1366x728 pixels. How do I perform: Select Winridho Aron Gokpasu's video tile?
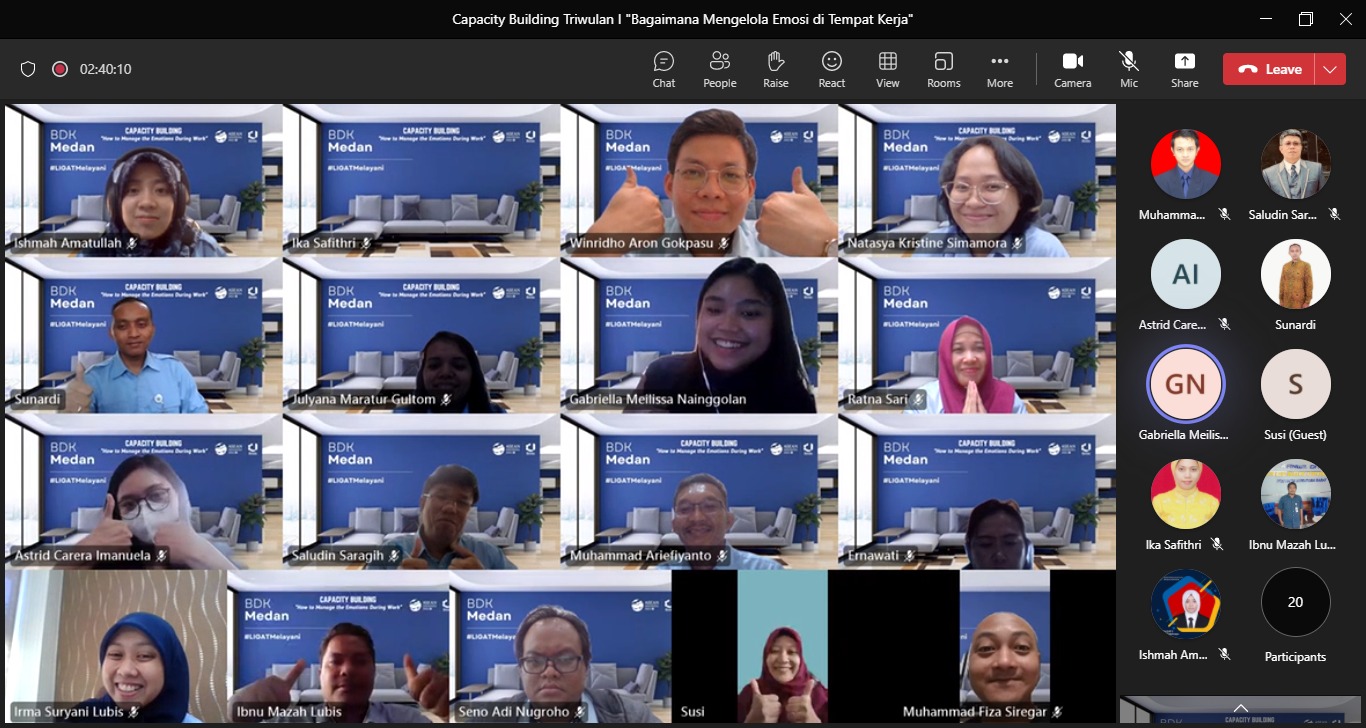click(x=699, y=180)
